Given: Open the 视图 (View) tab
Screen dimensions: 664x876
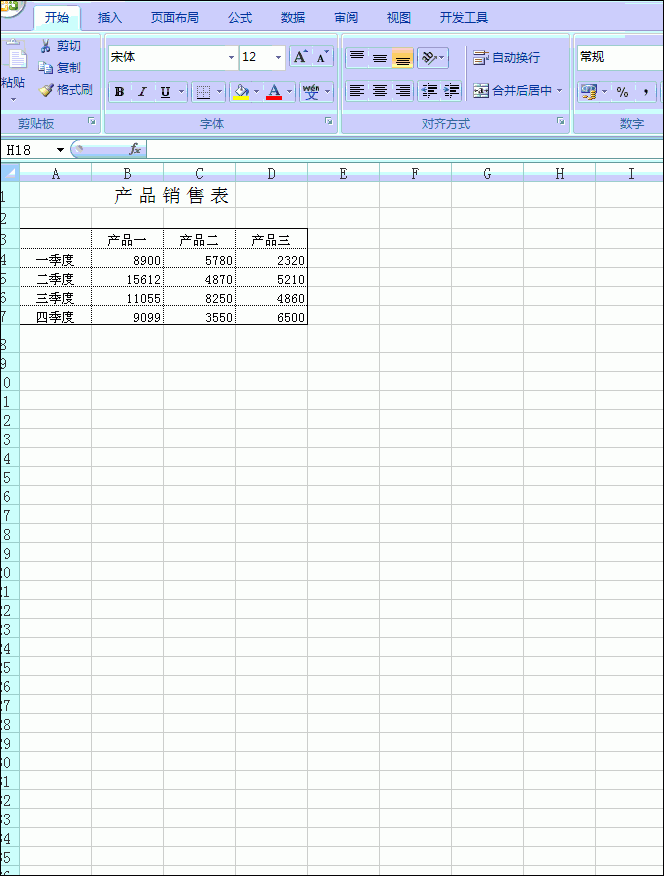Looking at the screenshot, I should pyautogui.click(x=398, y=17).
